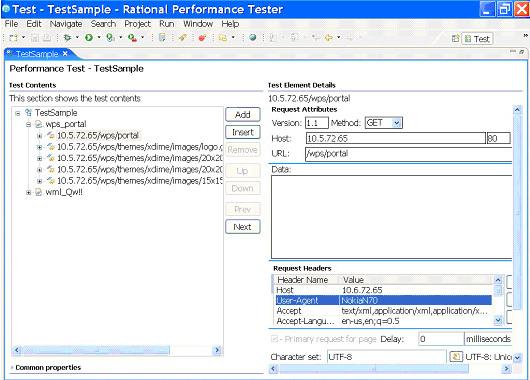Expand the logo image request node
Viewport: 530px width, 380px height.
click(40, 147)
